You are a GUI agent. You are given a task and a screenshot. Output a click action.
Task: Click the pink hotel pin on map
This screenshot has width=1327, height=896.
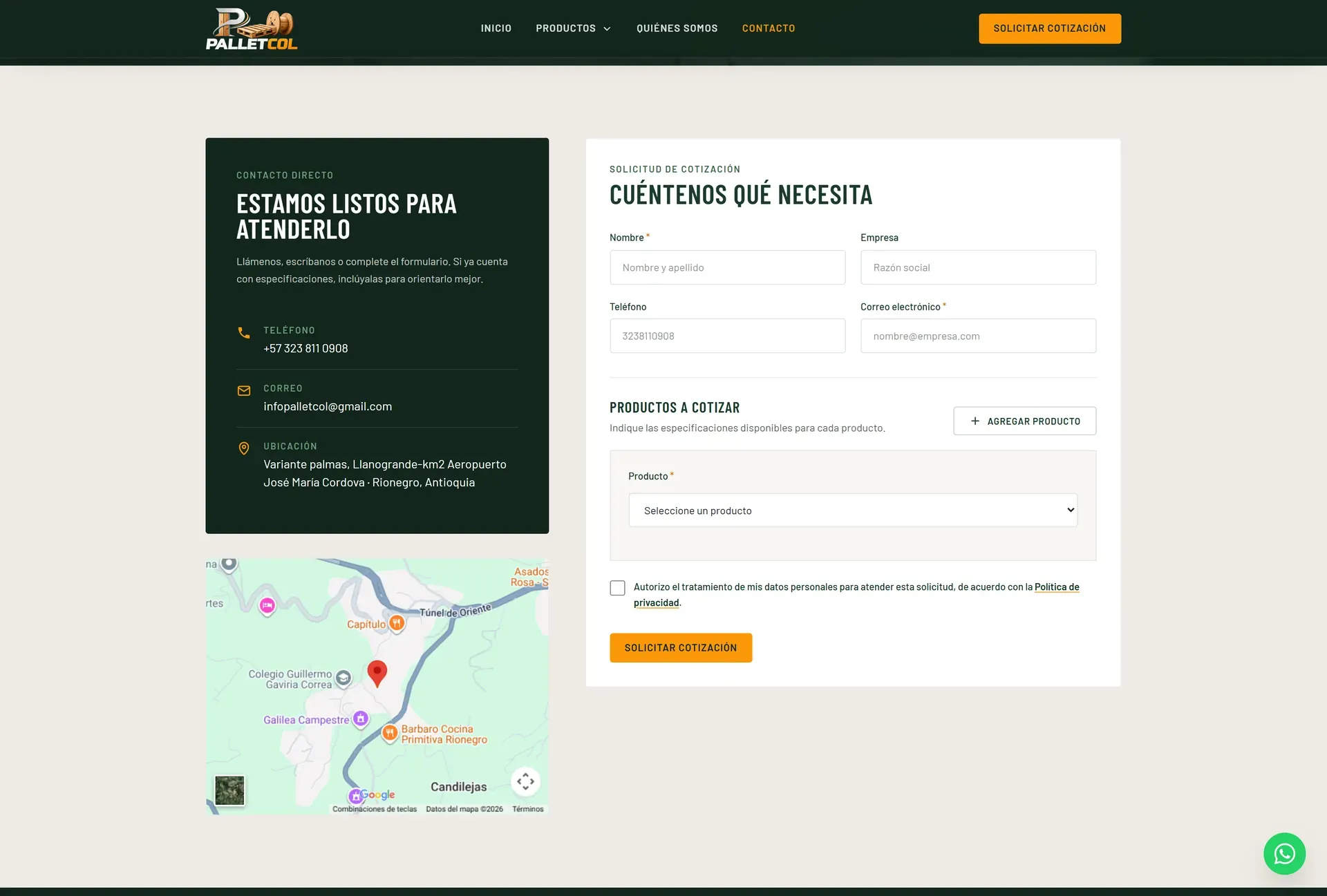[x=267, y=606]
